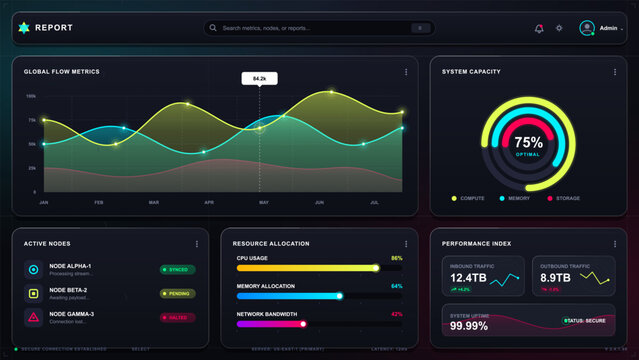Select the NODE BETA-2 row label
639x360 pixels.
click(x=68, y=290)
